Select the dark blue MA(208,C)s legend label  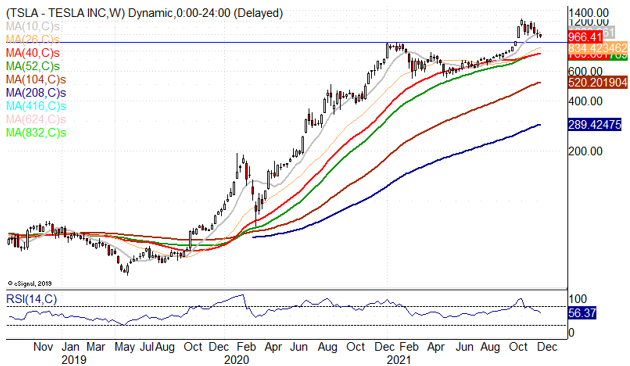tap(36, 92)
